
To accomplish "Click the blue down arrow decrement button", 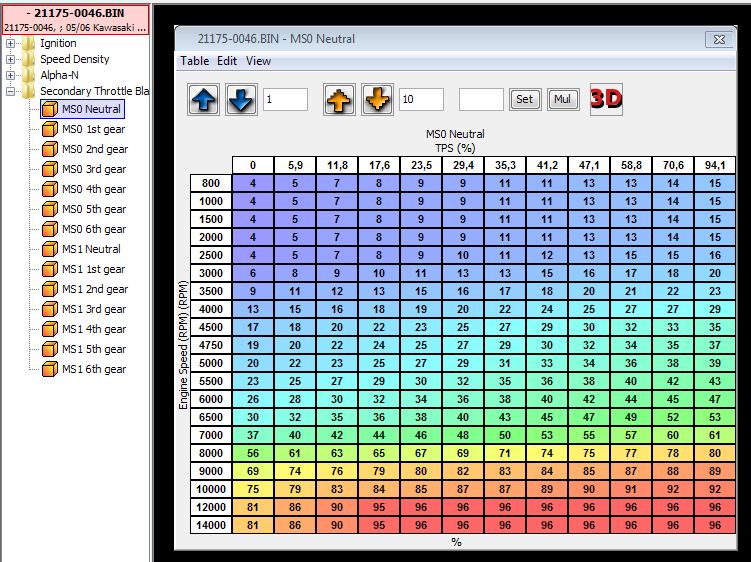I will click(240, 100).
